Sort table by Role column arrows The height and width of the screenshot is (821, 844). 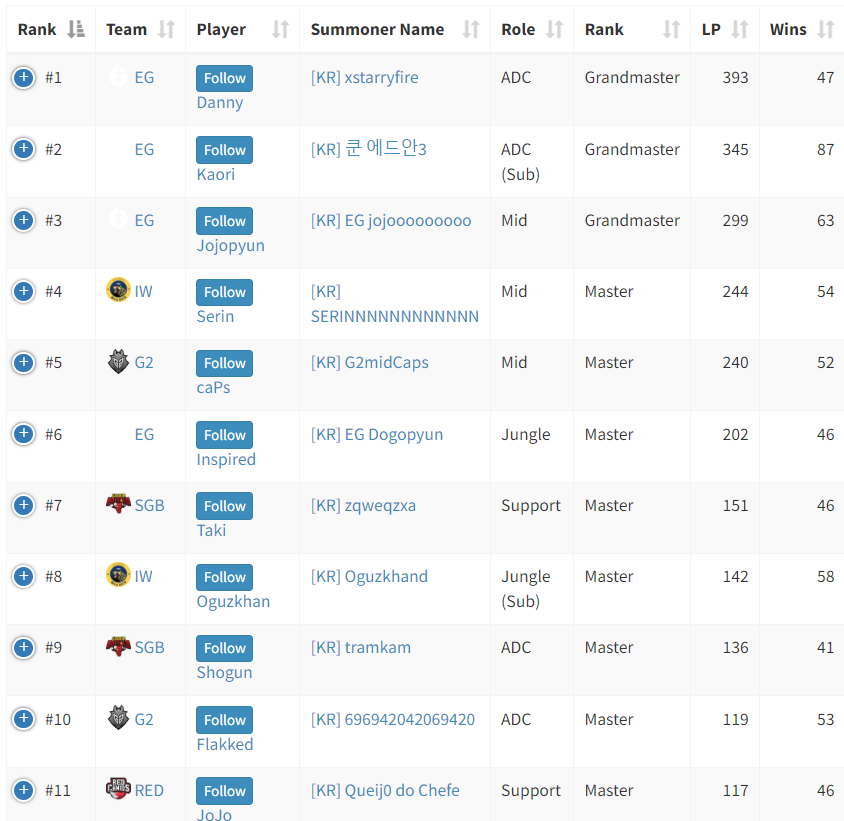click(x=554, y=29)
